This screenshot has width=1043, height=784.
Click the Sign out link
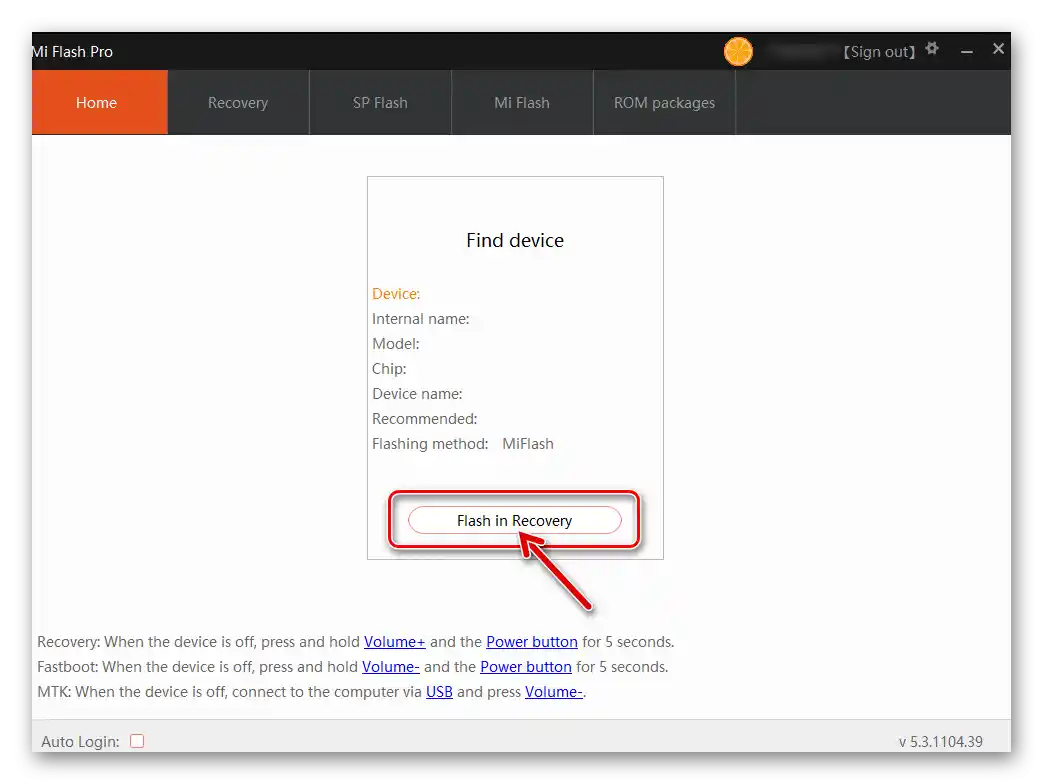click(879, 52)
